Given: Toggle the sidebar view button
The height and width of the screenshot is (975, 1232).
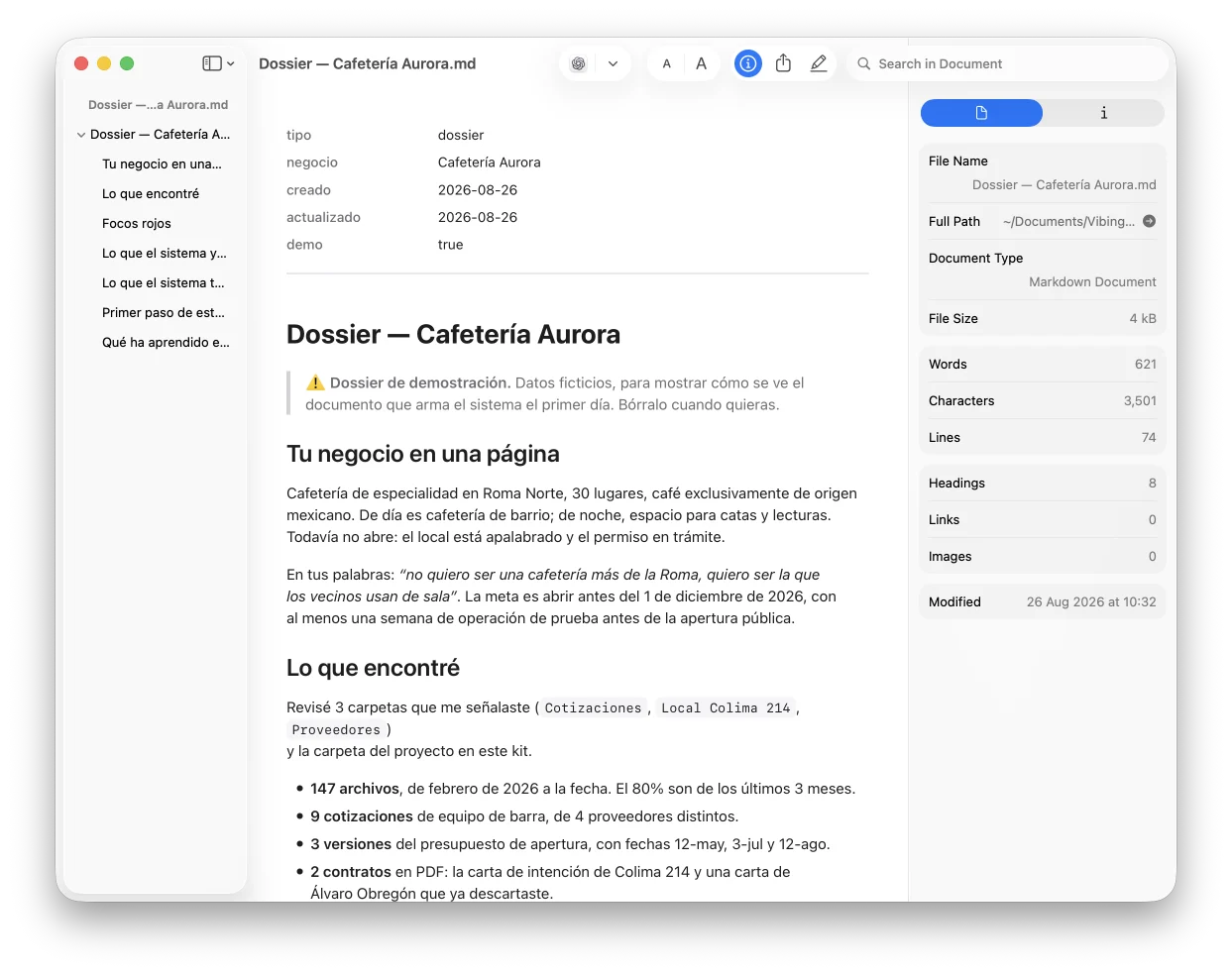Looking at the screenshot, I should [211, 63].
